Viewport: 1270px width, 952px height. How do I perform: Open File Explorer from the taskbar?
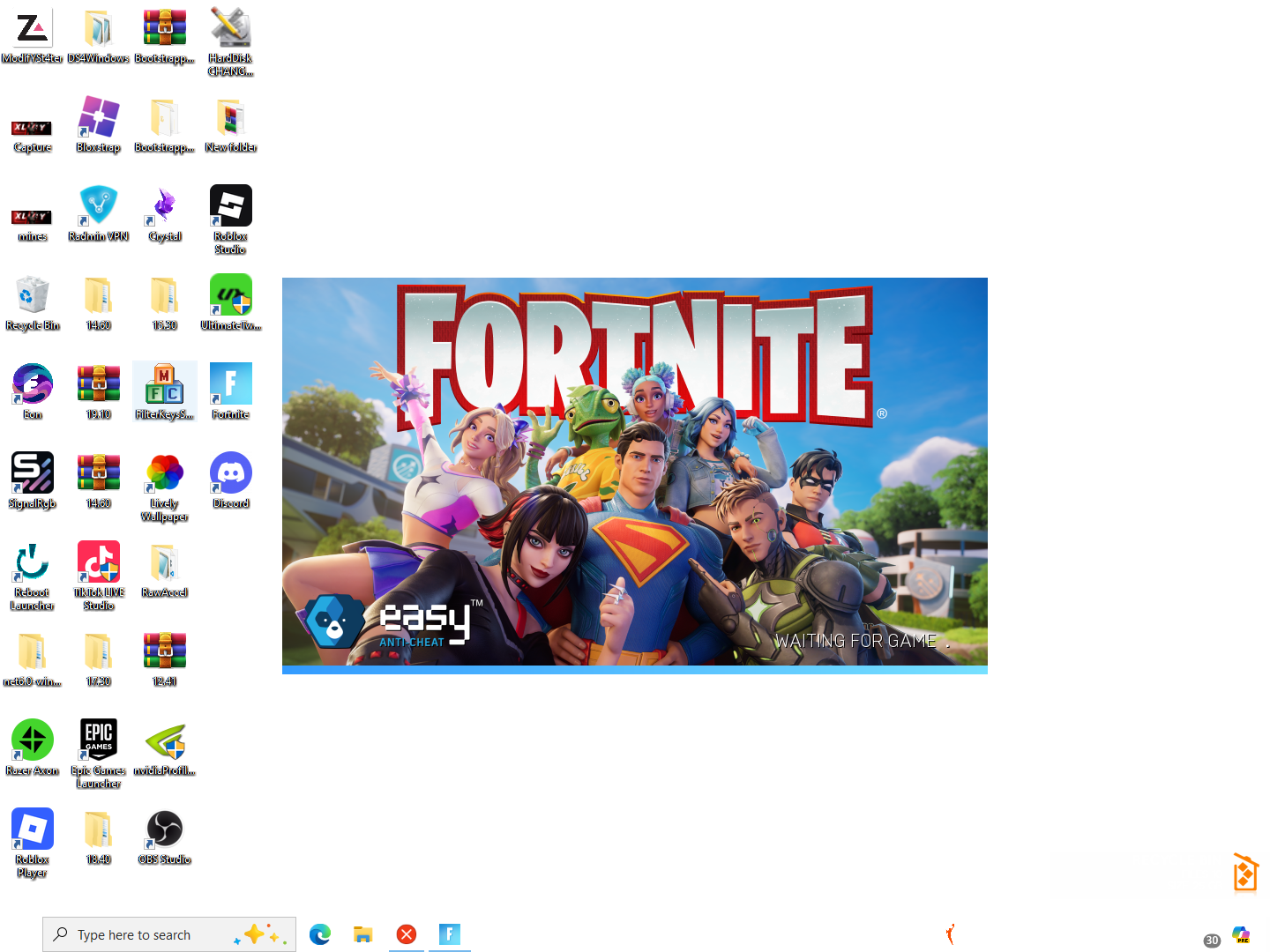coord(362,934)
